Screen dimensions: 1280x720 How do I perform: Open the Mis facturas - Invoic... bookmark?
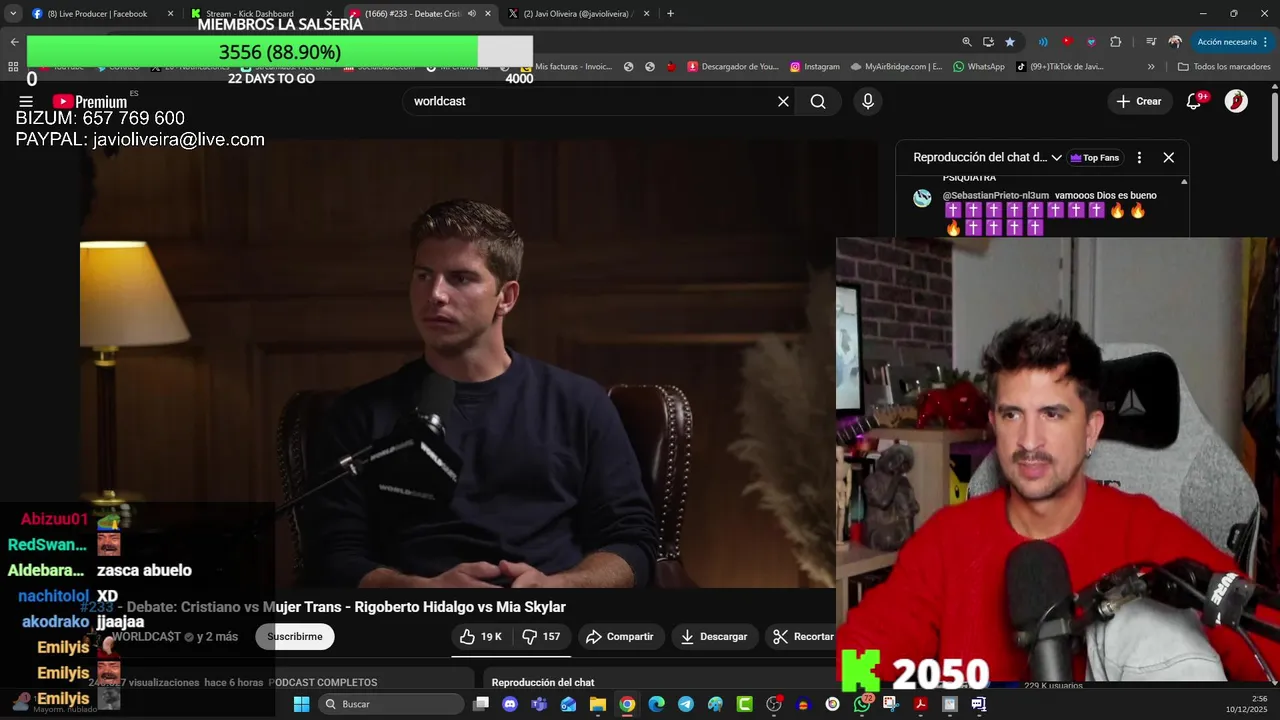tap(566, 67)
